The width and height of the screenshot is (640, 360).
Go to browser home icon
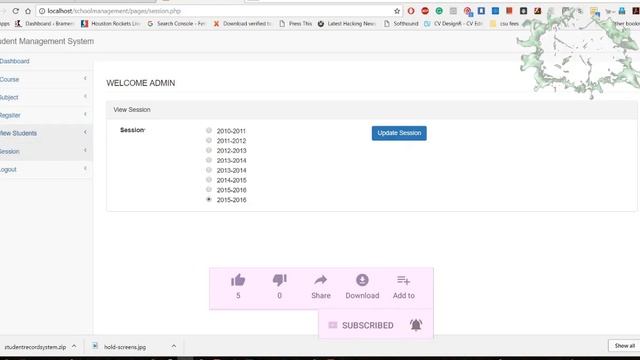(x=28, y=11)
